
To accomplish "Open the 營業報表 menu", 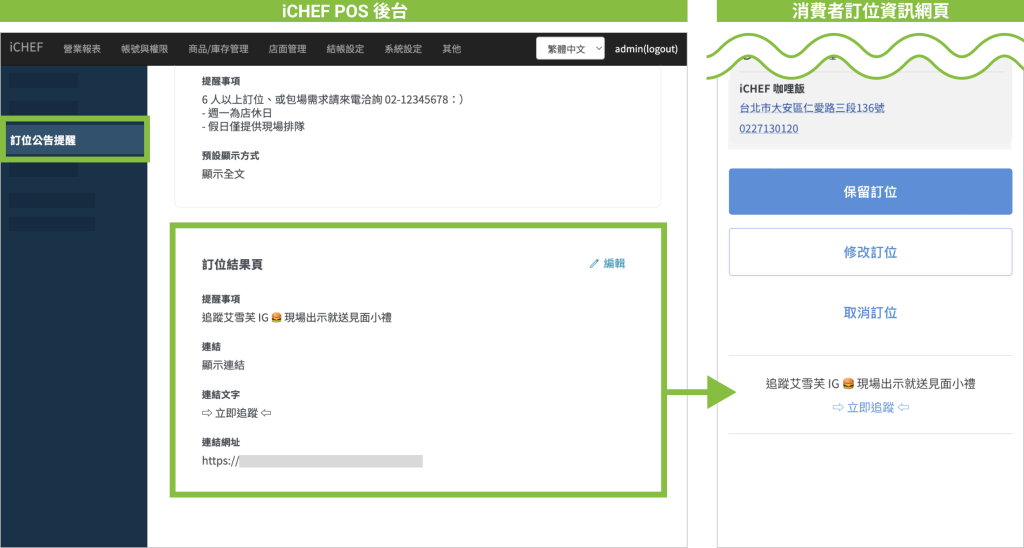I will click(82, 49).
